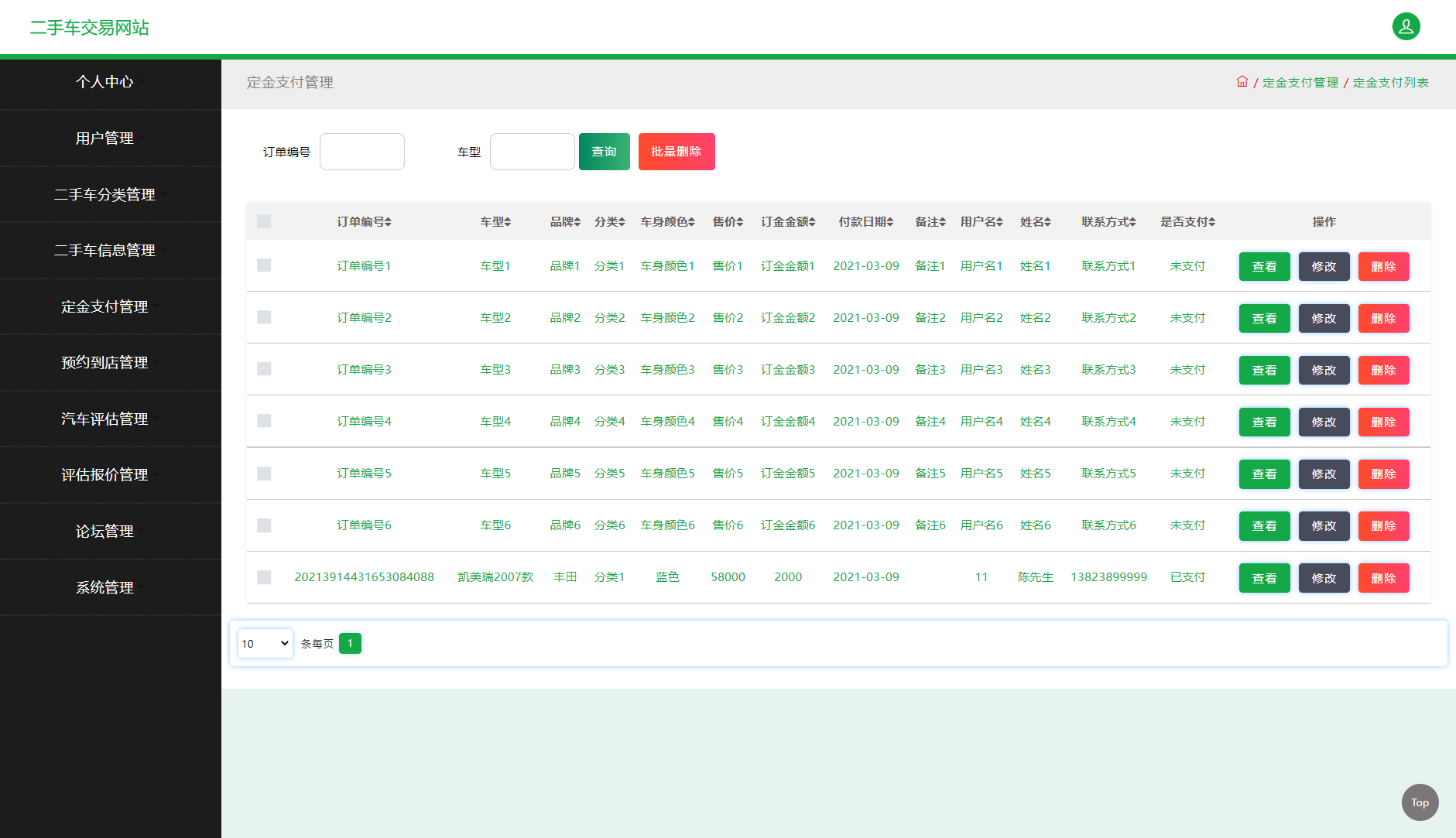The height and width of the screenshot is (838, 1456).
Task: Edit 订单编号5 with 修改 button
Action: point(1324,474)
